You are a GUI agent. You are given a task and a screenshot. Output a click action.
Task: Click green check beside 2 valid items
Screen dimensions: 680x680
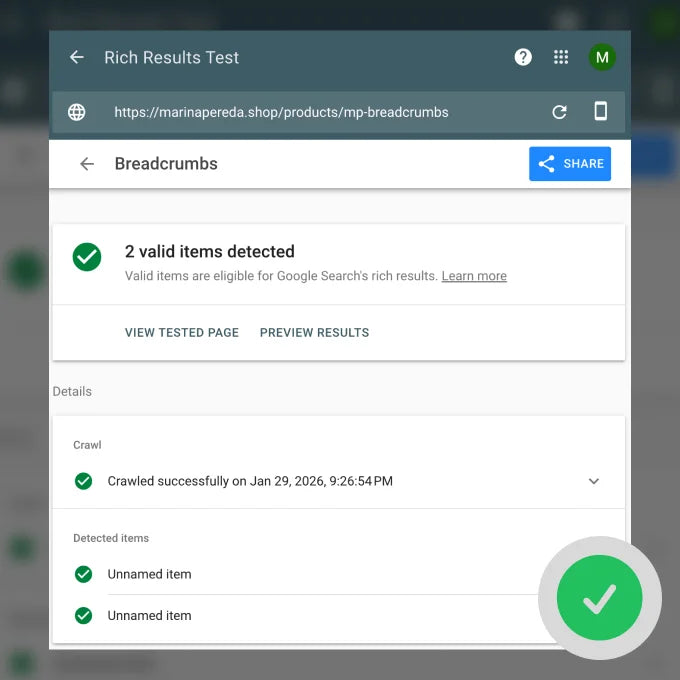87,257
